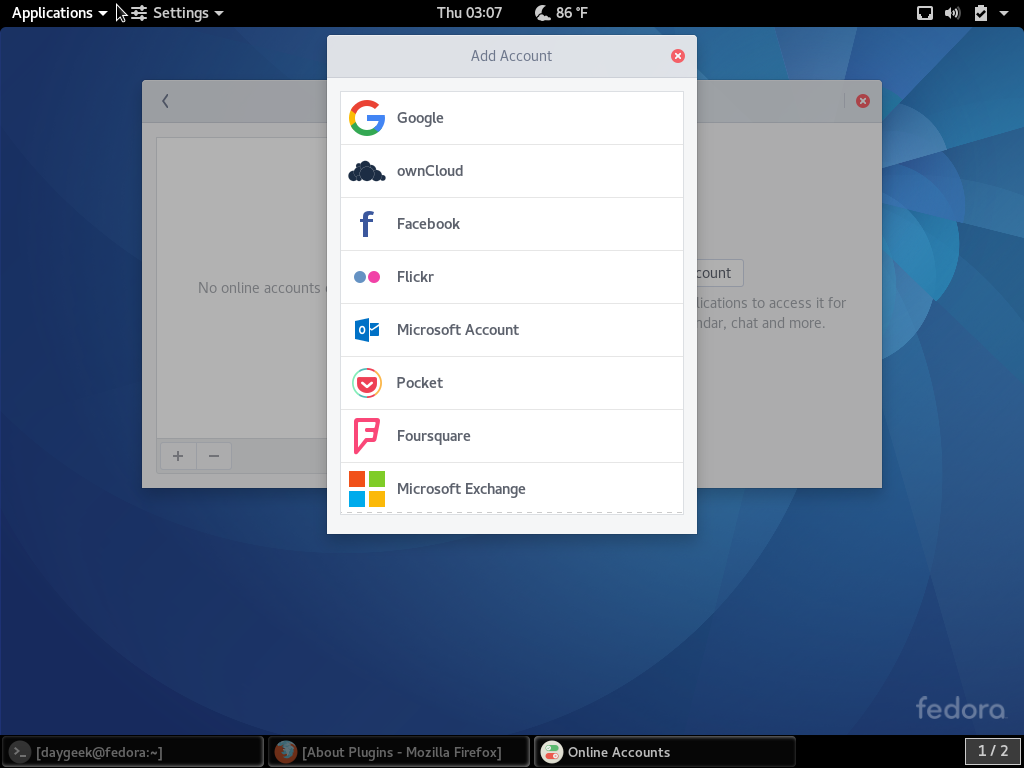Click the Settings sliders icon in top bar
This screenshot has width=1024, height=768.
(x=138, y=13)
